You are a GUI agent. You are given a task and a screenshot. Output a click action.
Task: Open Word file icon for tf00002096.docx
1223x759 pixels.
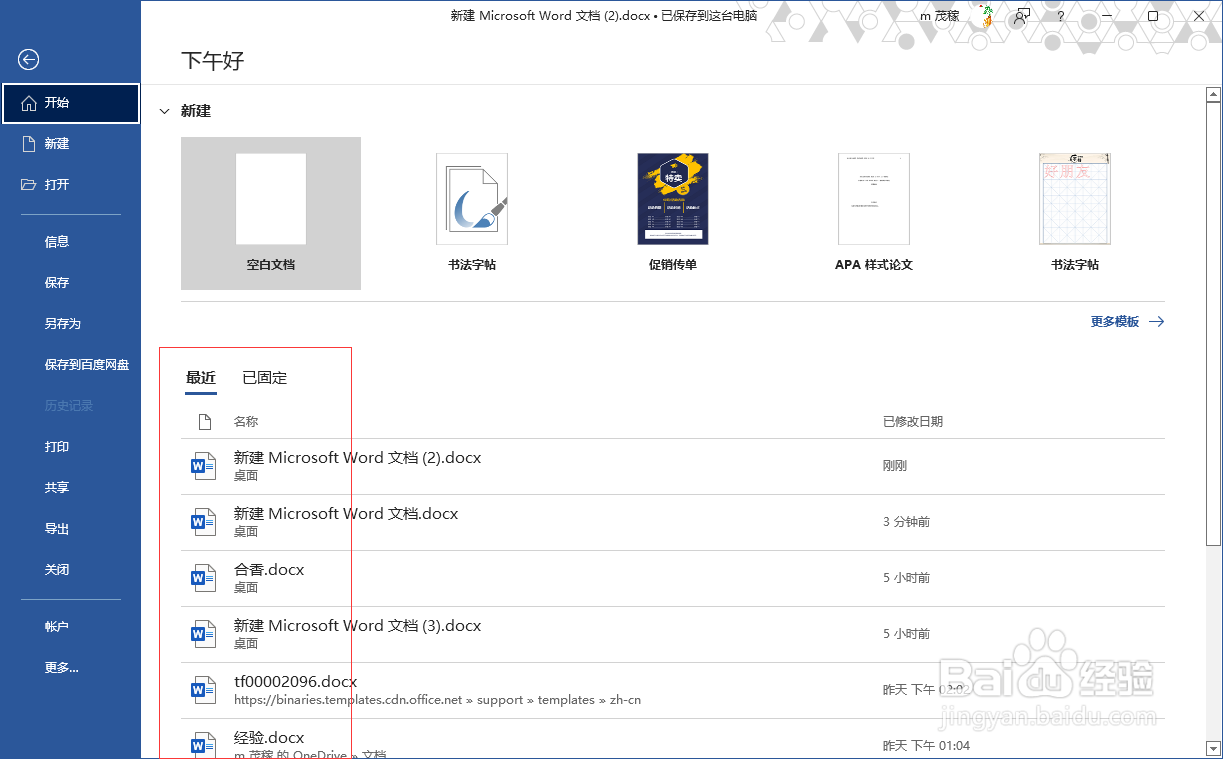click(204, 689)
